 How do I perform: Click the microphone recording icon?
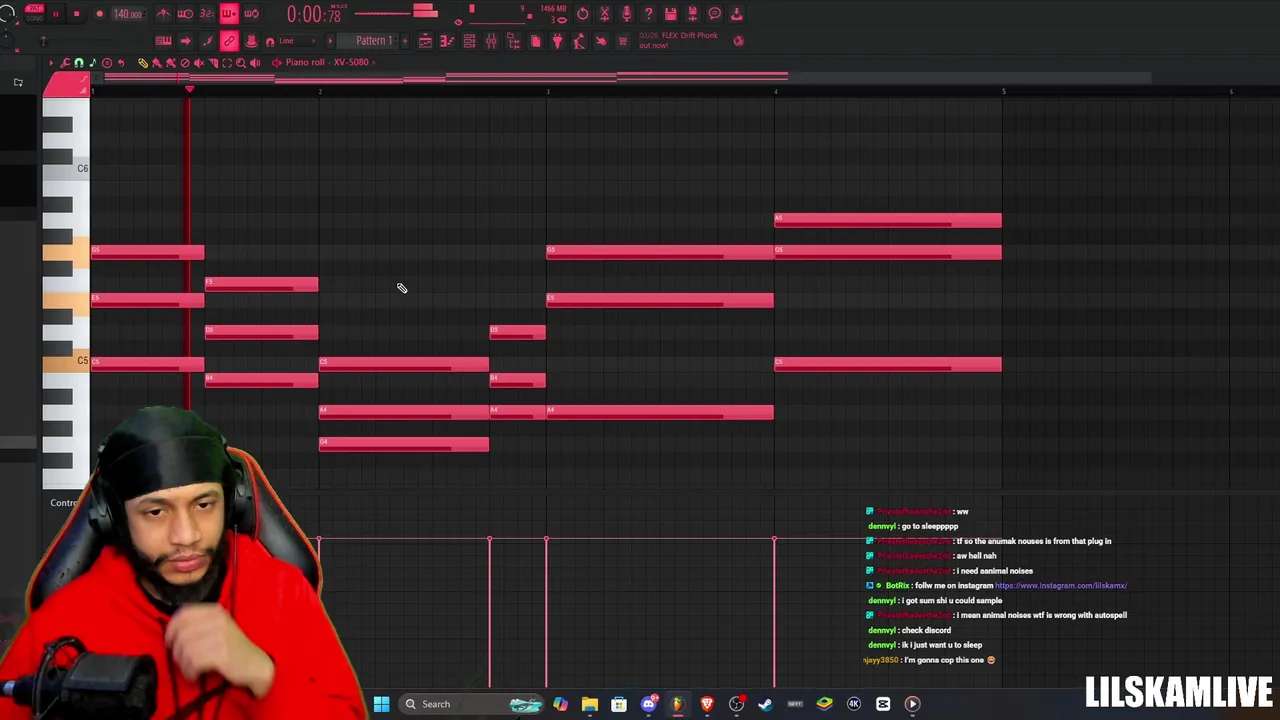(627, 14)
